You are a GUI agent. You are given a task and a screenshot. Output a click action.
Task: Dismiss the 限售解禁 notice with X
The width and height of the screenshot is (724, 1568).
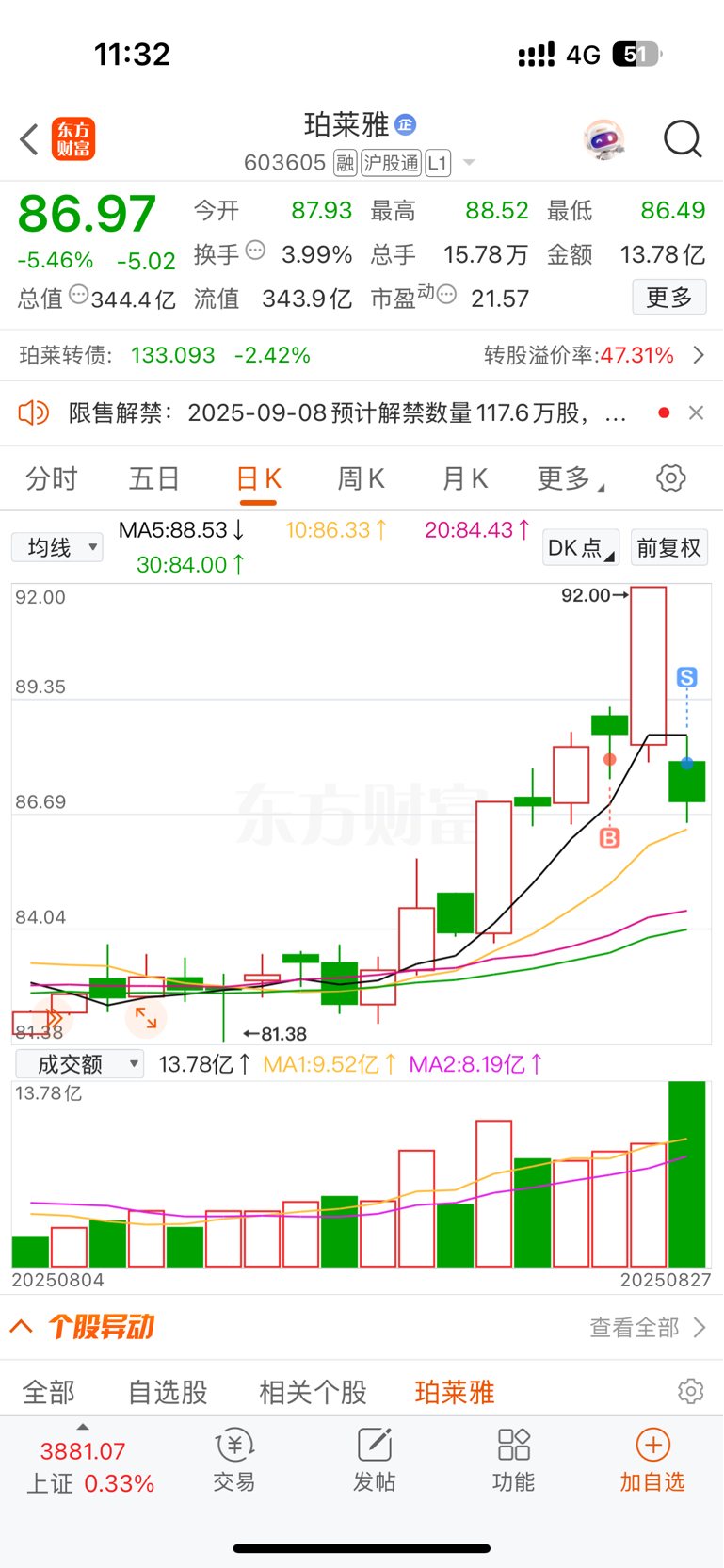click(x=696, y=412)
